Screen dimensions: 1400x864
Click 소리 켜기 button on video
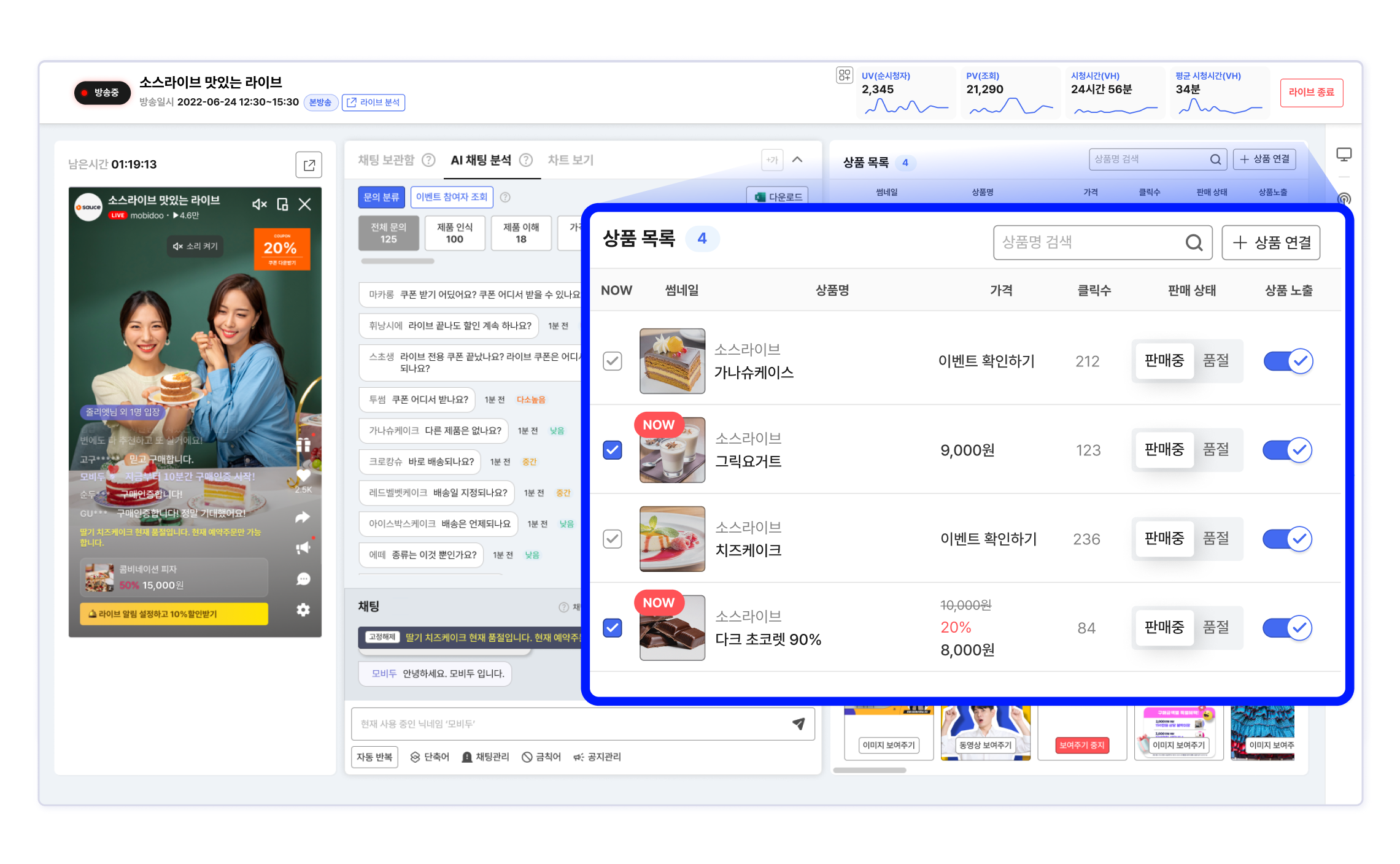[x=195, y=246]
